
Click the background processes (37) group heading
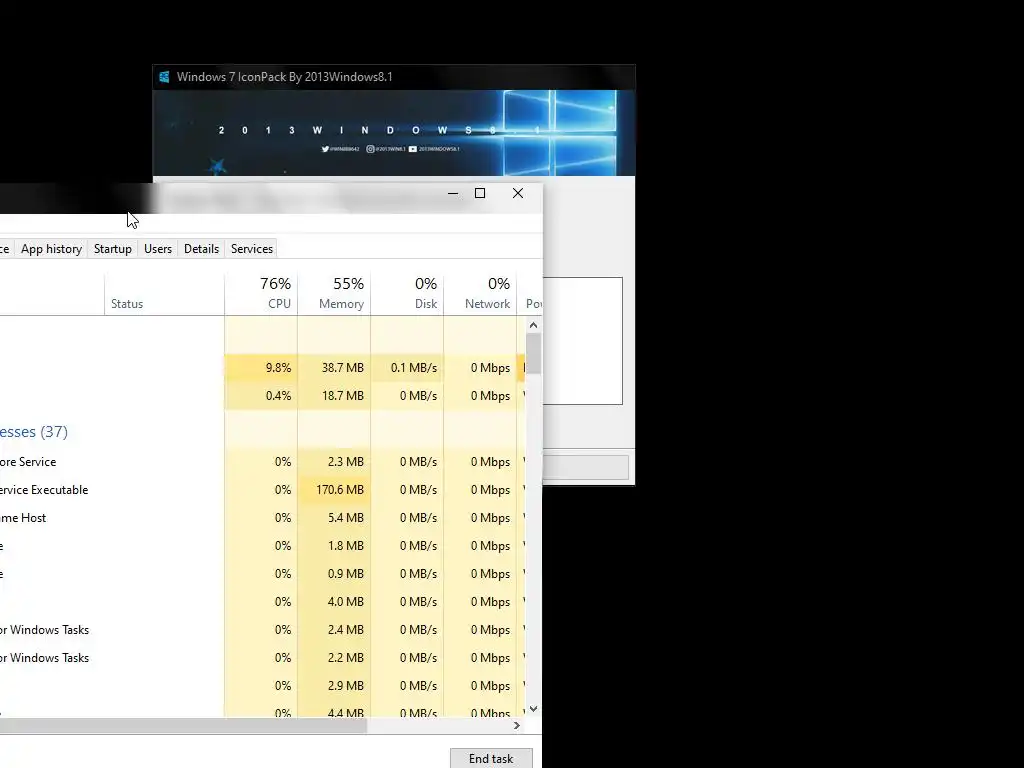[33, 432]
